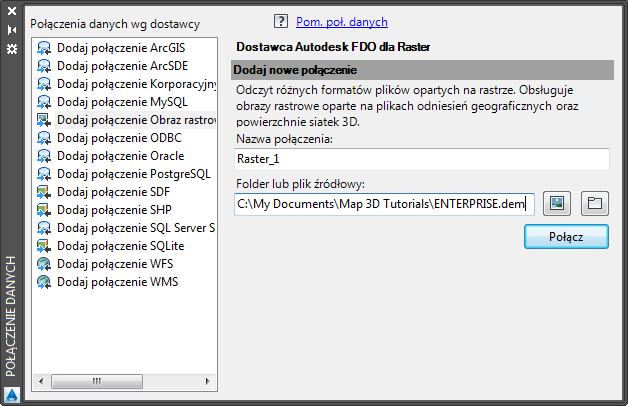Click the browse for raster file icon
This screenshot has width=628, height=406.
(x=558, y=204)
